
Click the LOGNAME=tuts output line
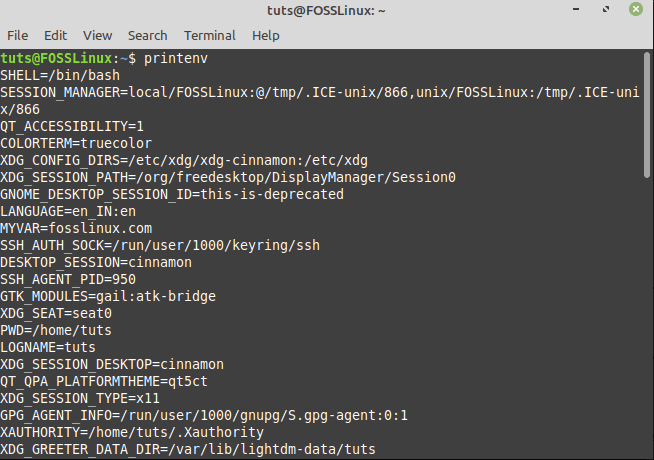48,347
